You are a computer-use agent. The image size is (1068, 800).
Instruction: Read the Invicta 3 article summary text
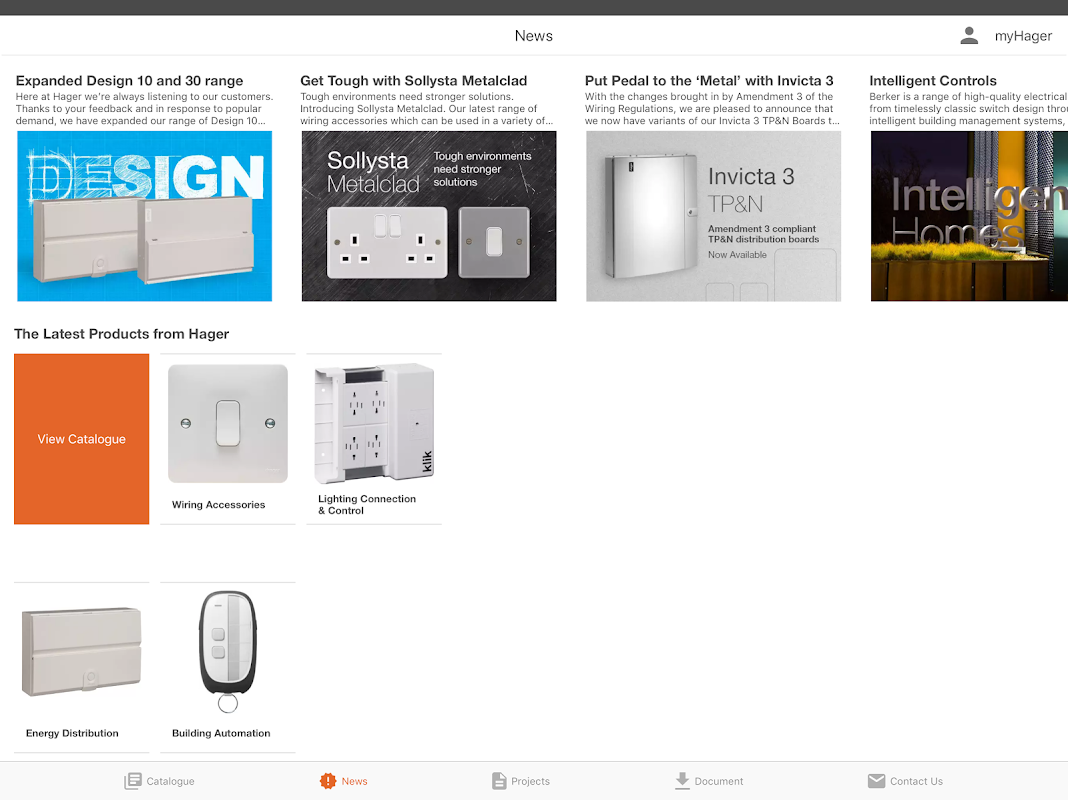coord(712,109)
